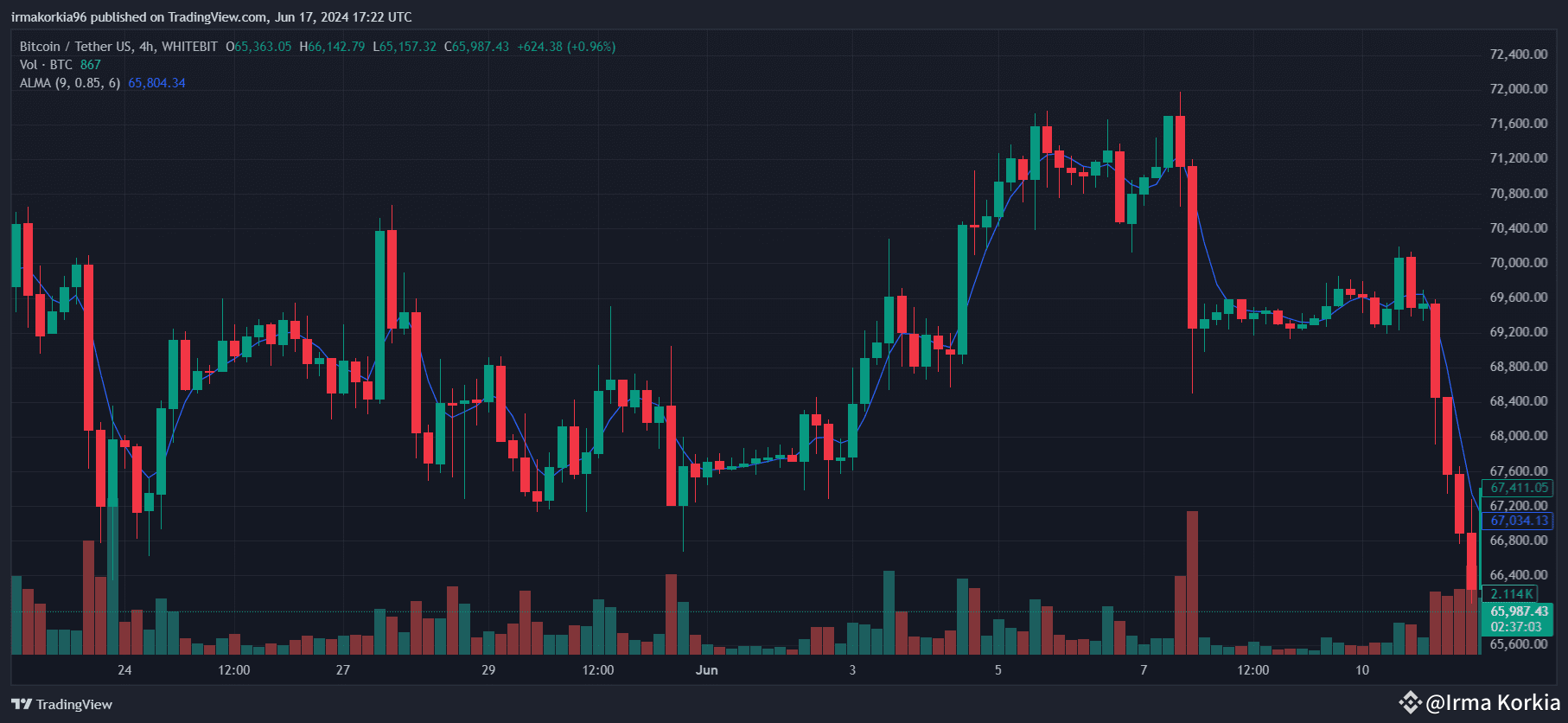Select the 10 date on time axis
This screenshot has height=723, width=1568.
1362,670
